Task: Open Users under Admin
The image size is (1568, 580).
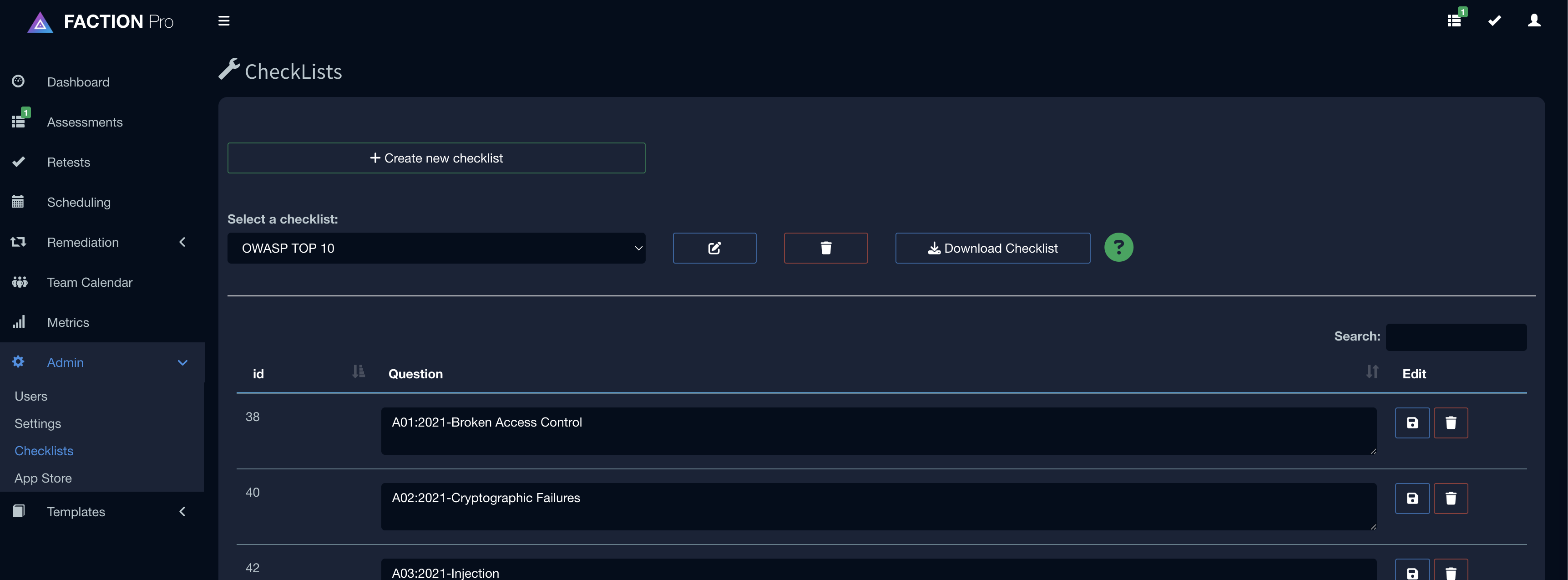Action: 30,396
